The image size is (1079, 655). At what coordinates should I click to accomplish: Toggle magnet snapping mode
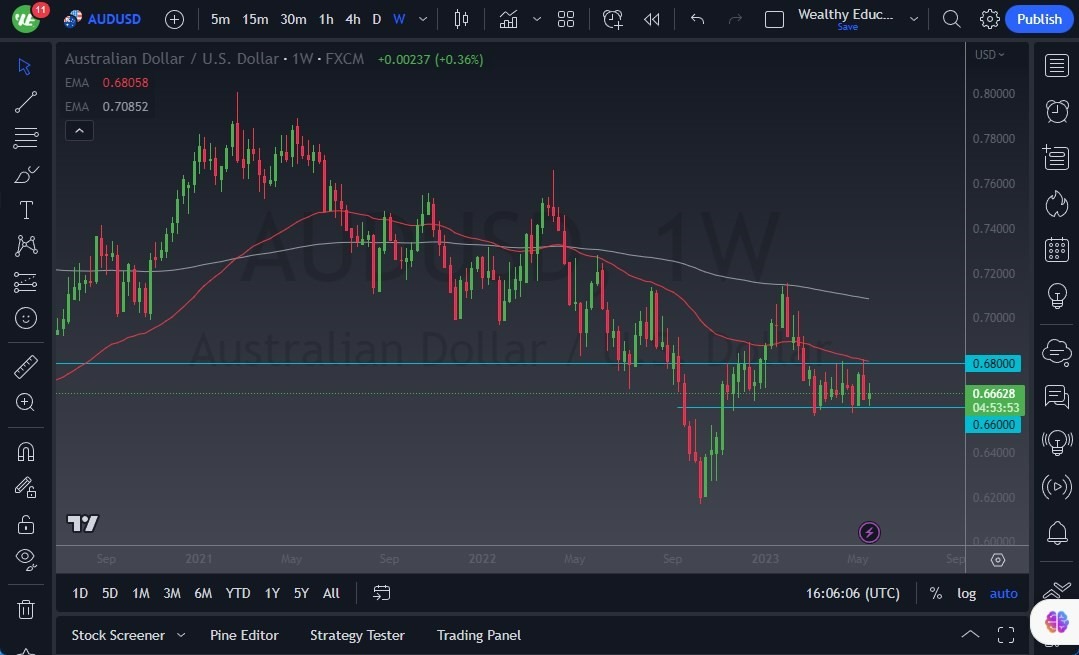[25, 452]
